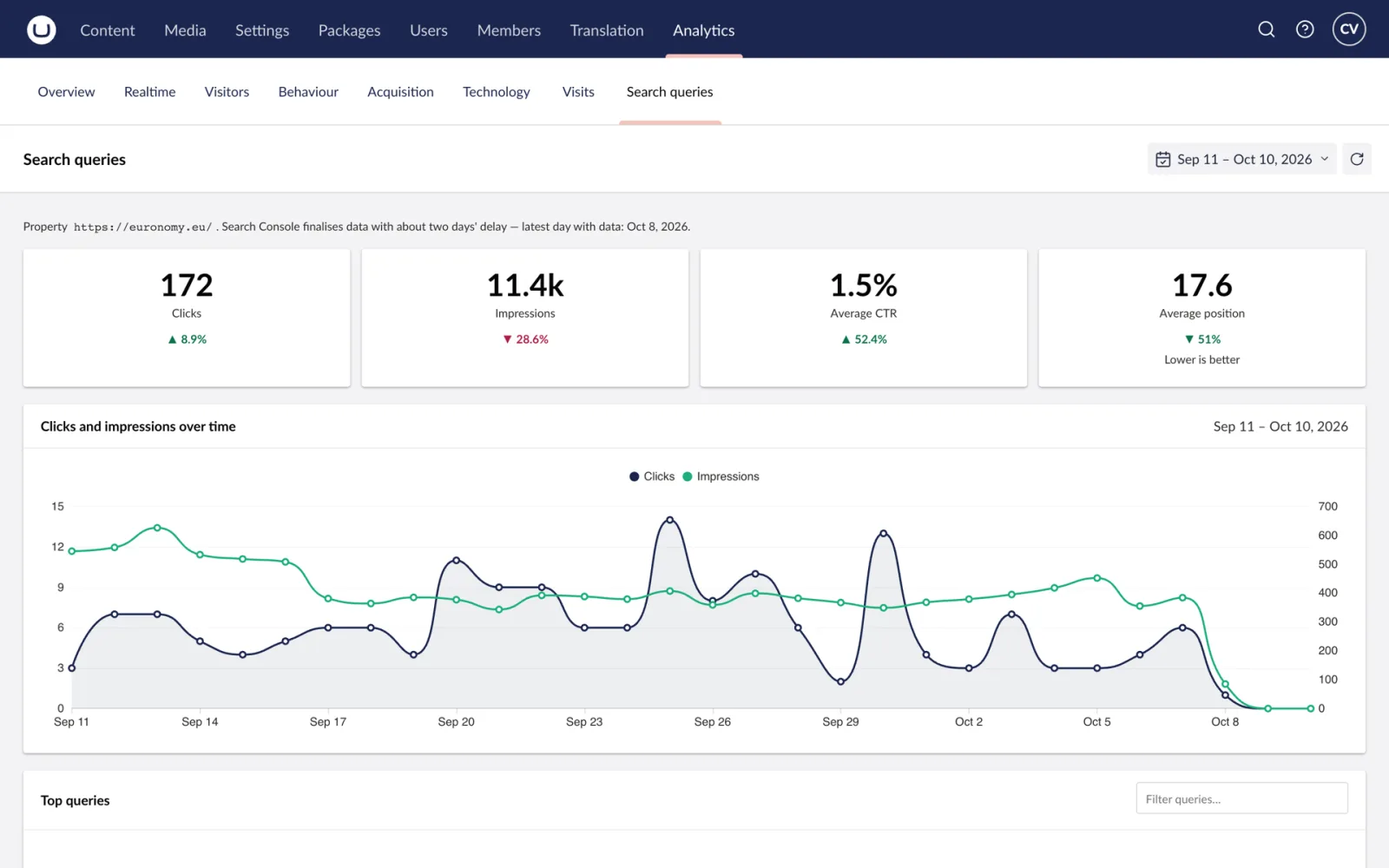
Task: Click the Oct 8 axis label
Action: pos(1225,722)
